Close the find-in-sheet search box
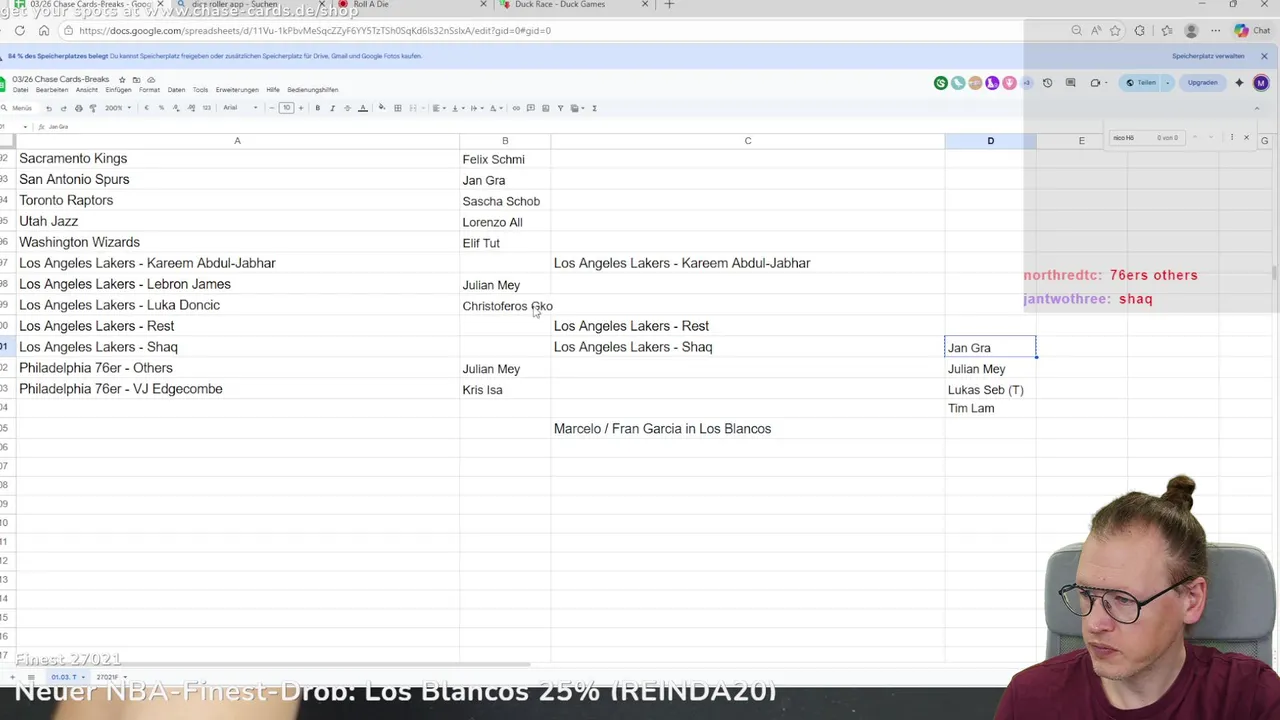 [1246, 137]
